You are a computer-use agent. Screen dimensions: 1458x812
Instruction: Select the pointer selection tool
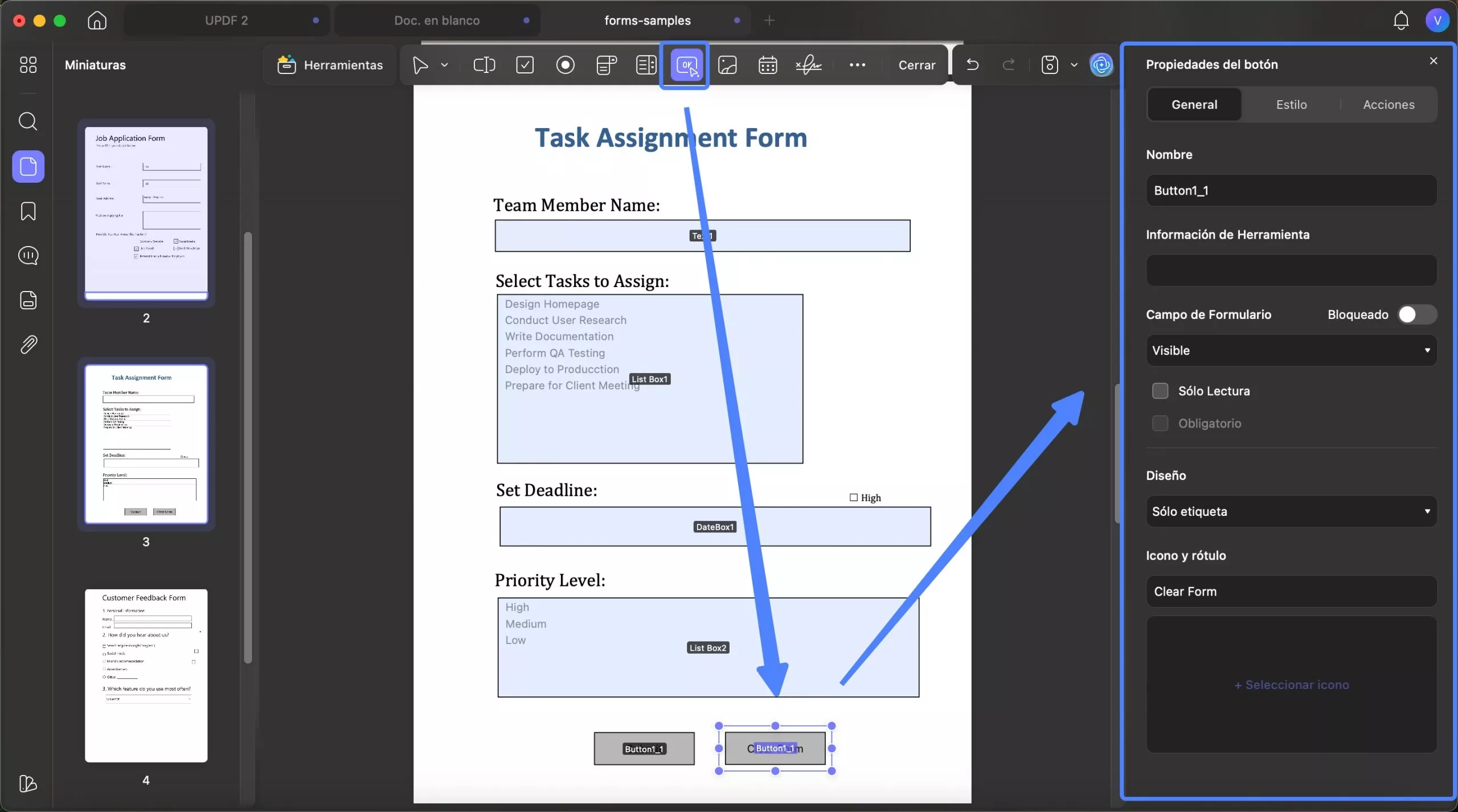tap(420, 65)
